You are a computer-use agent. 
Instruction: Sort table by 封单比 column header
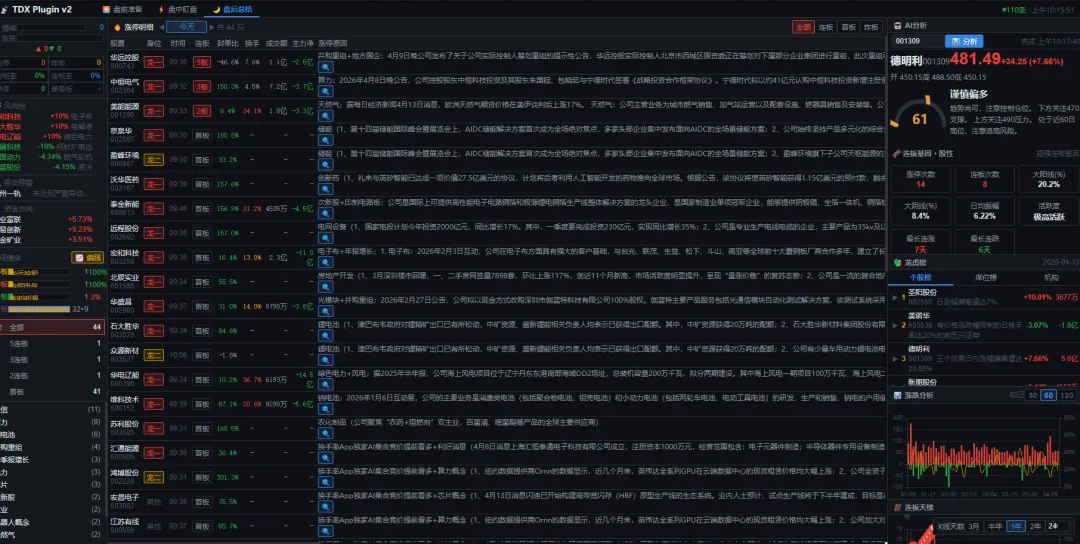pos(227,43)
